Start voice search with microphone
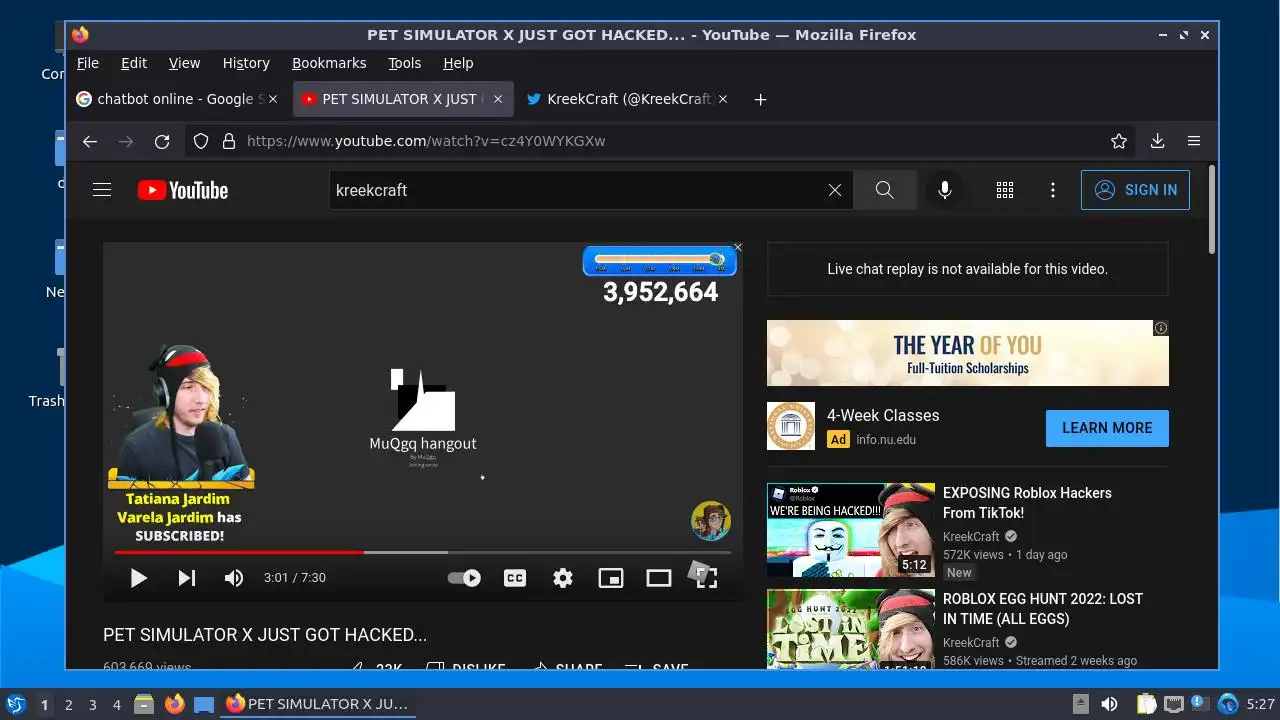The width and height of the screenshot is (1280, 720). tap(945, 190)
